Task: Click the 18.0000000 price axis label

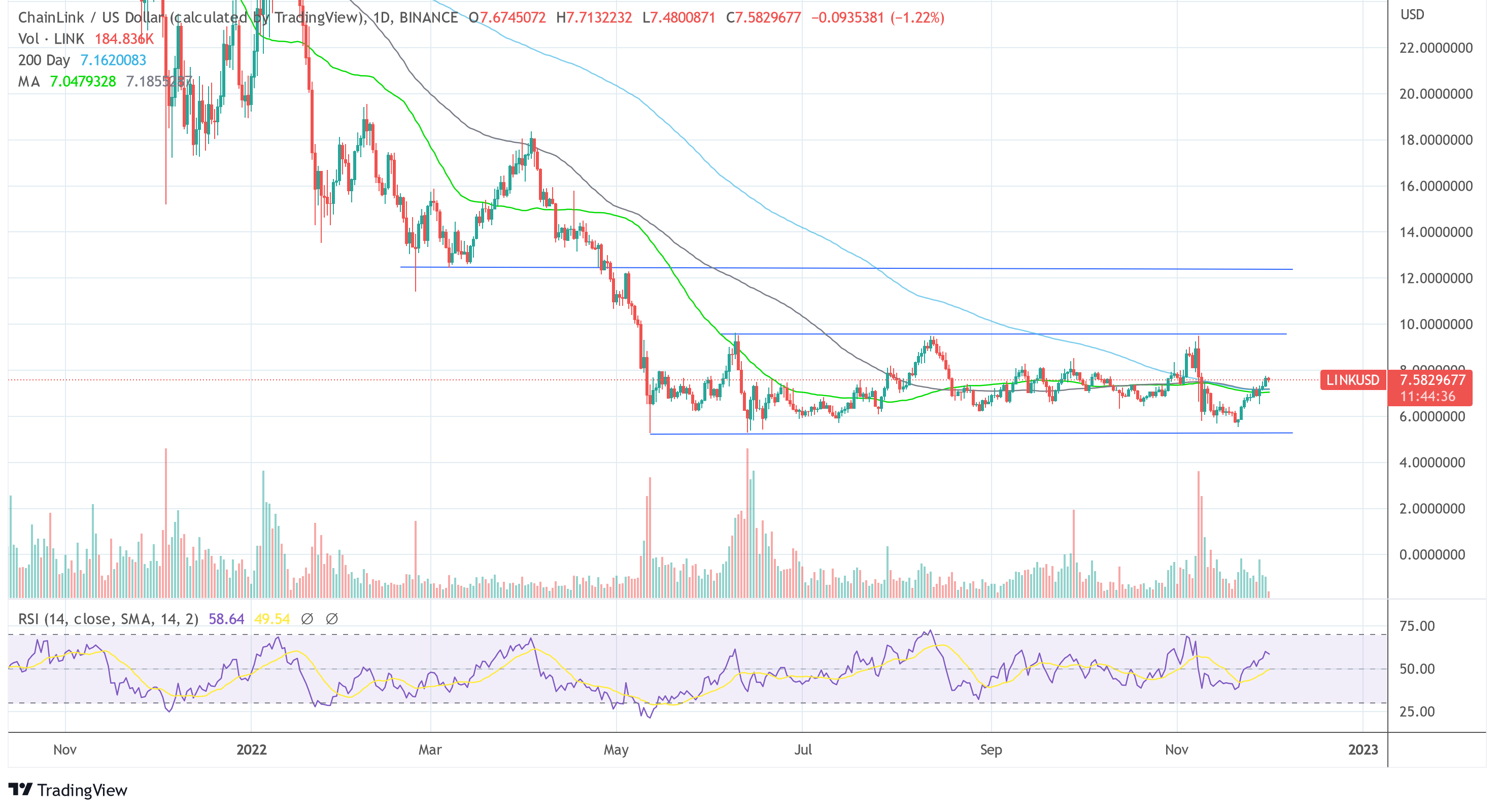Action: point(1436,139)
